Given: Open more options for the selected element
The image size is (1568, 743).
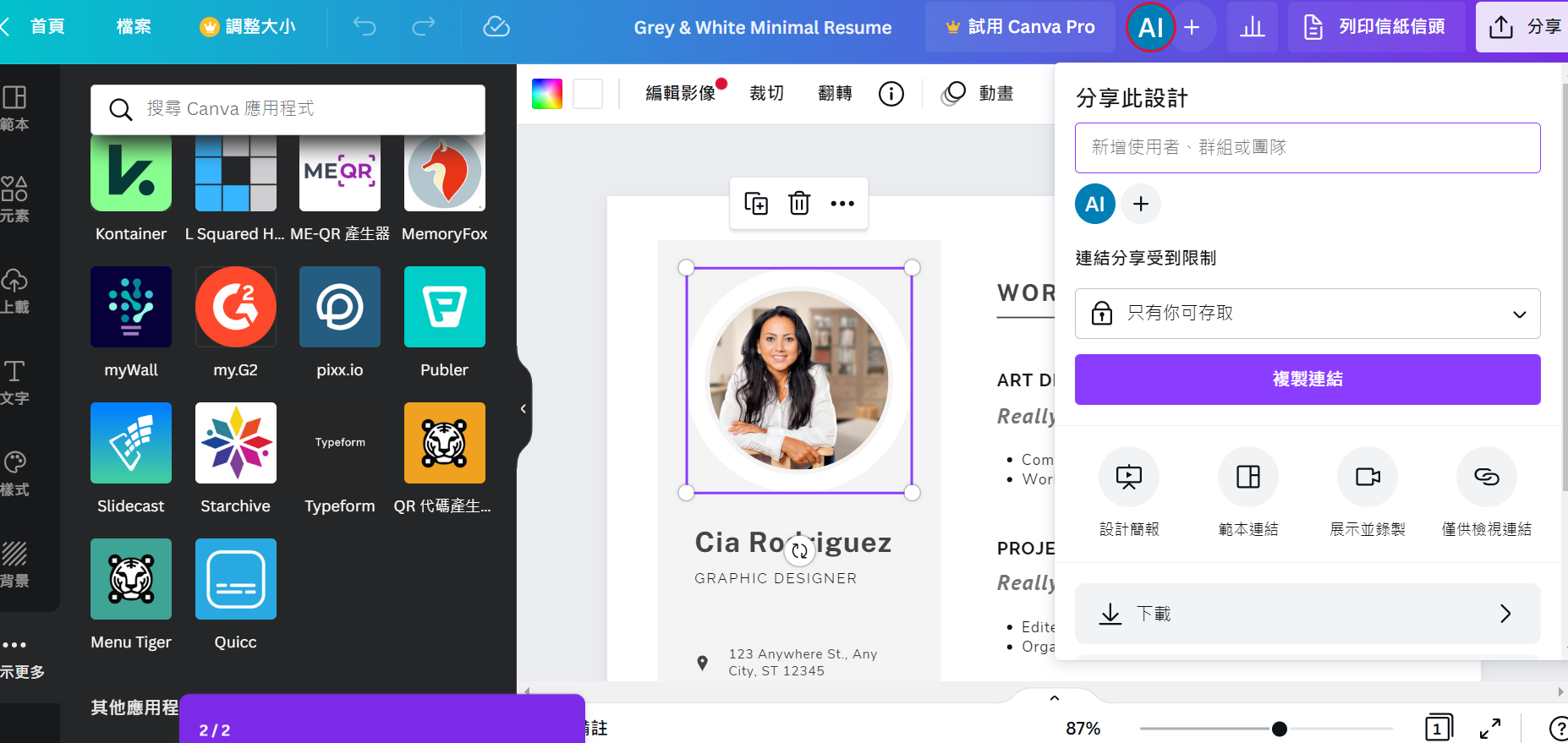Looking at the screenshot, I should tap(842, 204).
